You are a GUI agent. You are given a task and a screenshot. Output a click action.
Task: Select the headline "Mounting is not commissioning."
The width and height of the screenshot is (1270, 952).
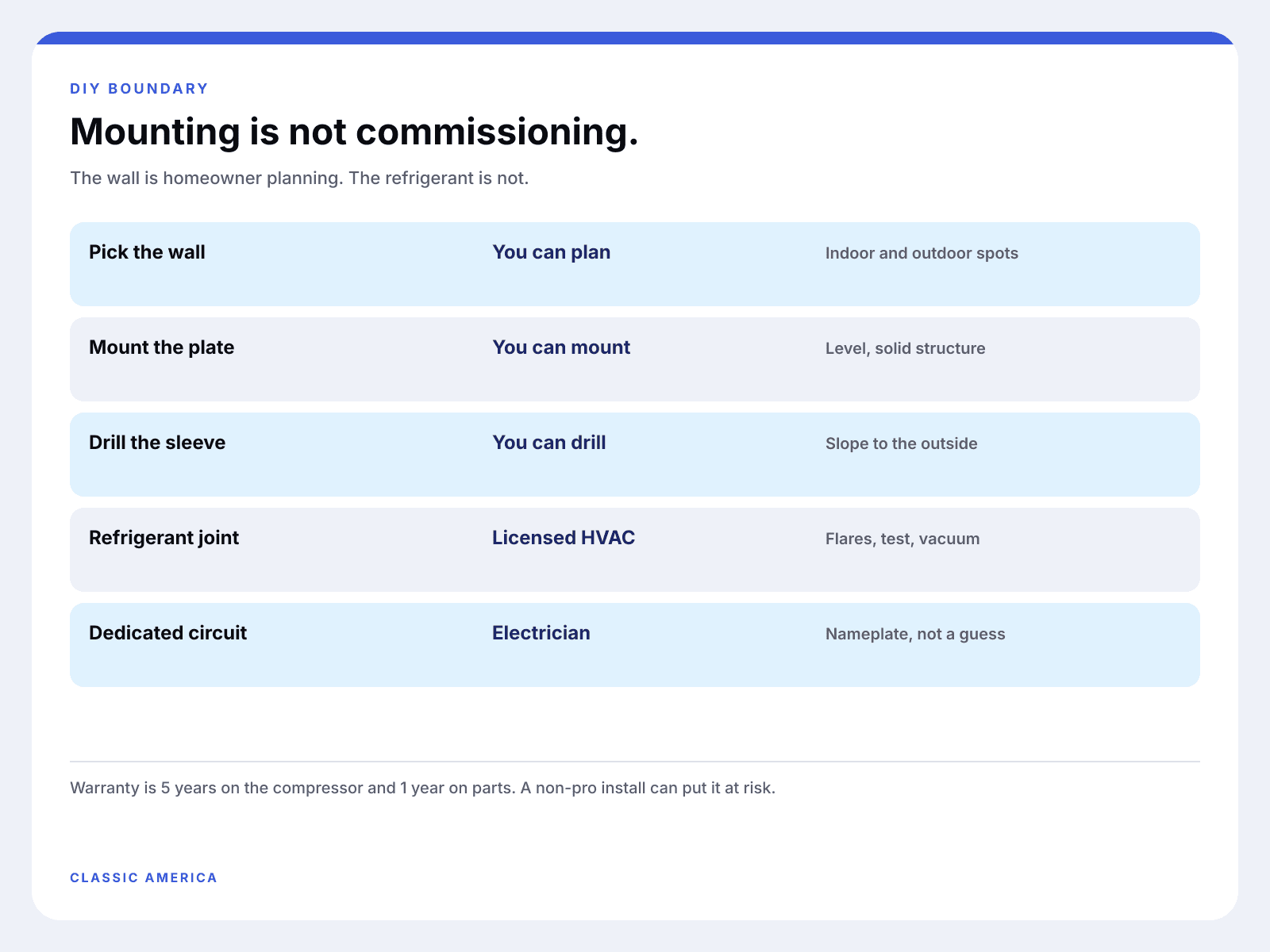[354, 132]
